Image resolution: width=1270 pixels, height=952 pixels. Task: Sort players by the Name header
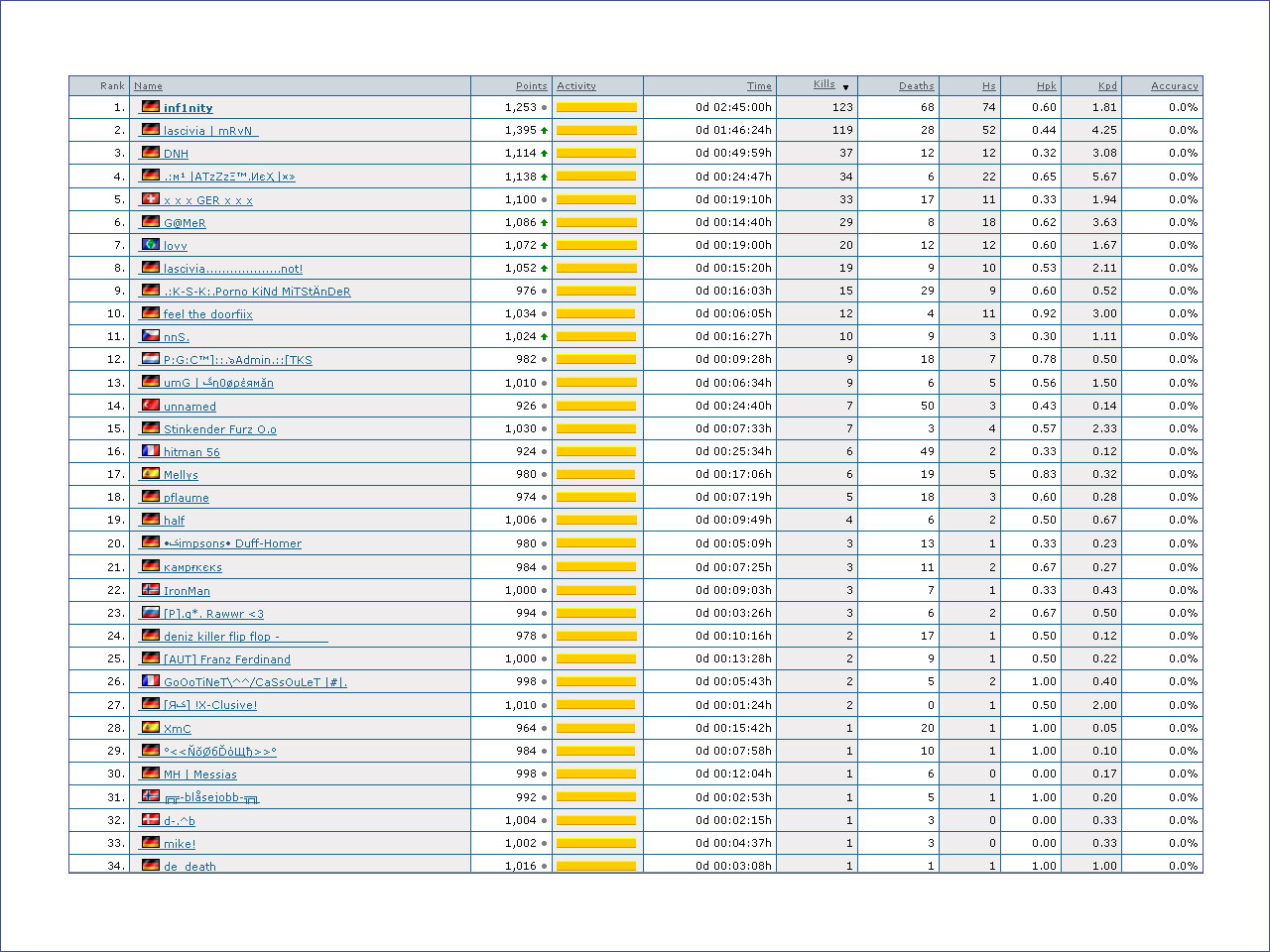(x=148, y=86)
